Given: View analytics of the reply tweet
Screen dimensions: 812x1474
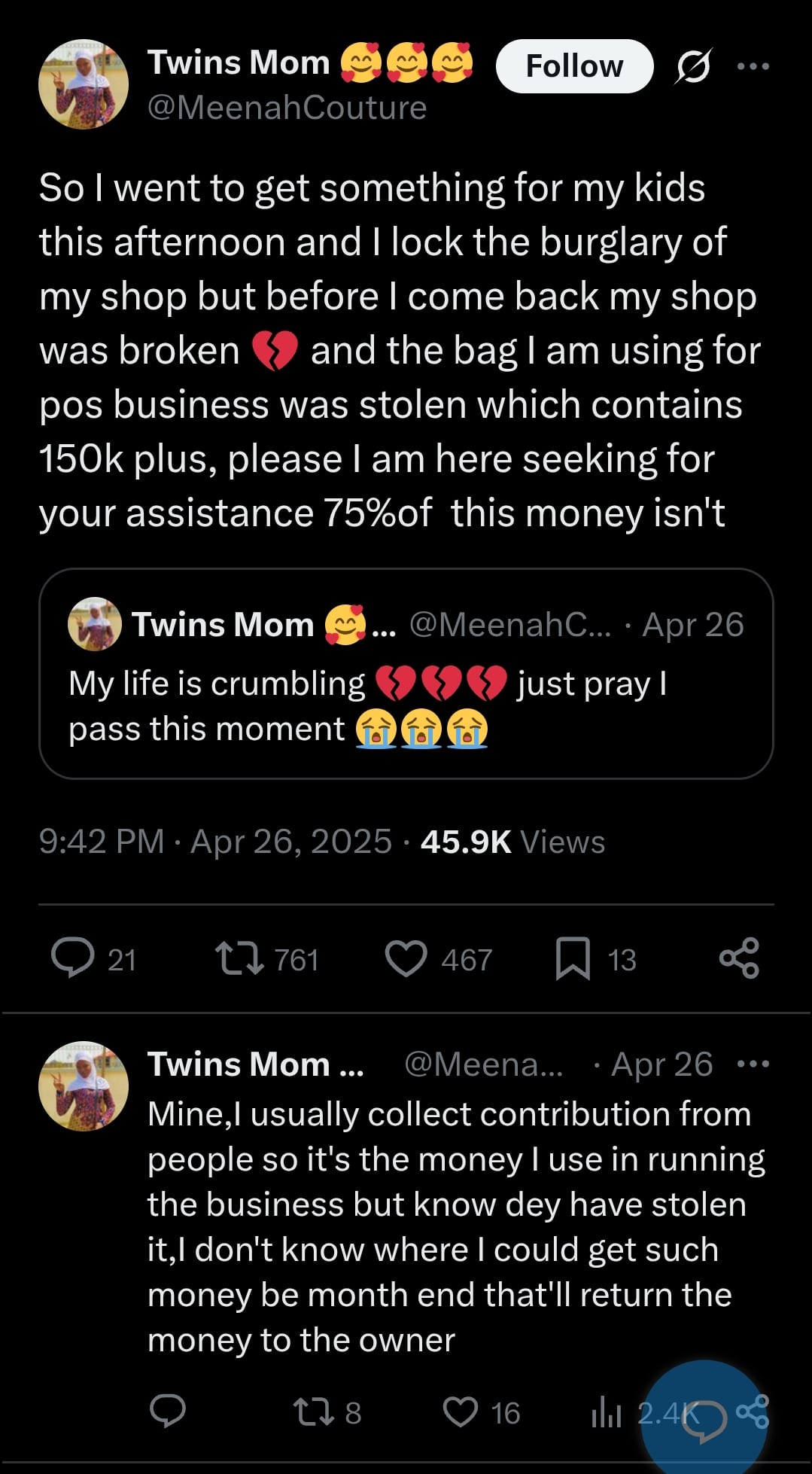Looking at the screenshot, I should (607, 1414).
